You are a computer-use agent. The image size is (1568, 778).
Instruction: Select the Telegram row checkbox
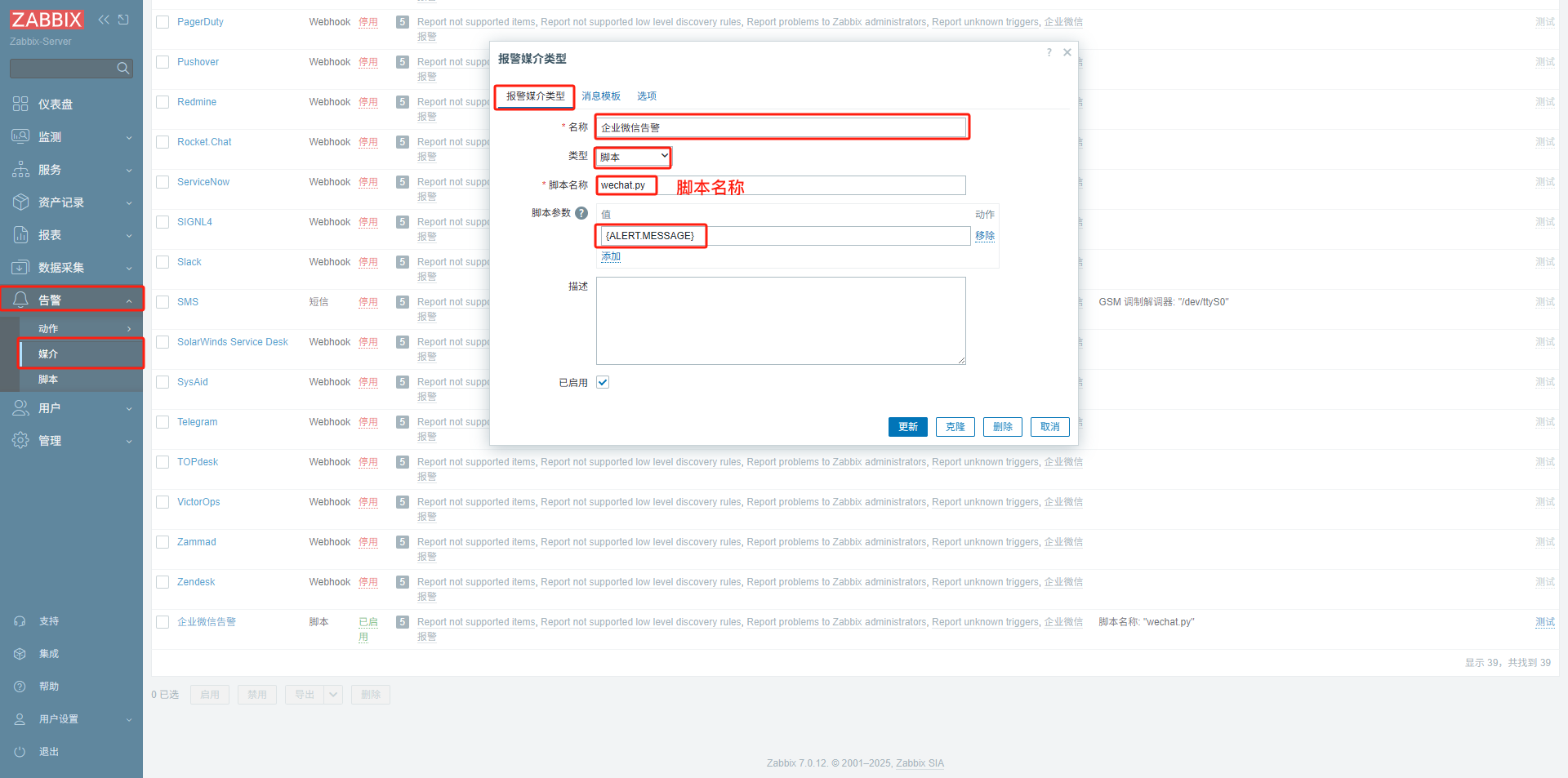click(x=163, y=422)
